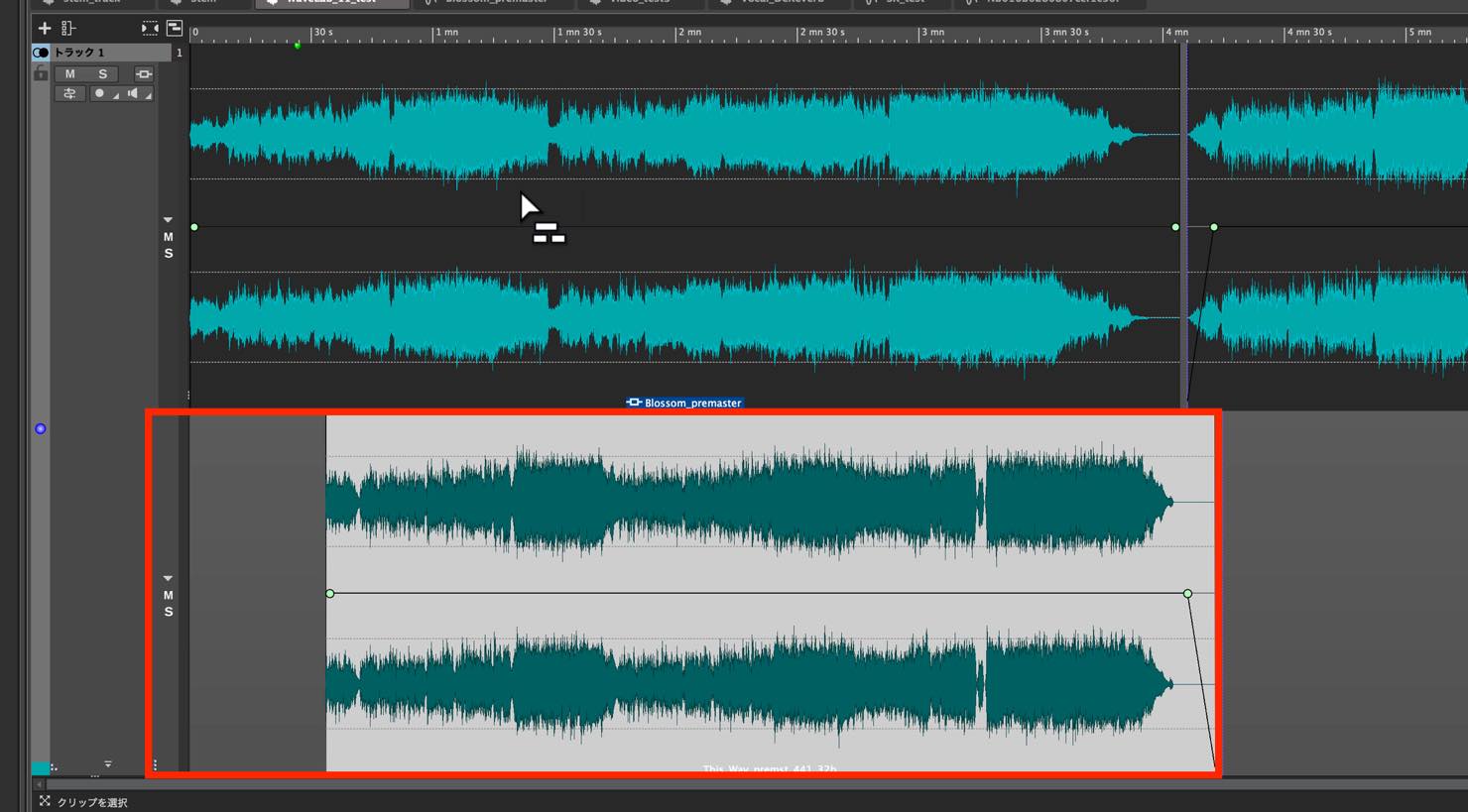The height and width of the screenshot is (812, 1468).
Task: Click the clip layout icon beside ruler
Action: (175, 28)
